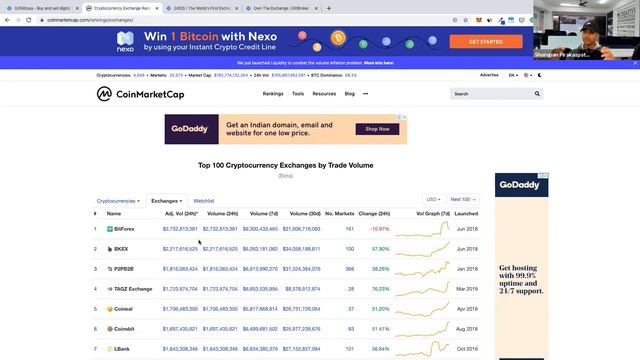Viewport: 640px width, 360px height.
Task: Sort by the Change (24h) column header
Action: pos(374,213)
